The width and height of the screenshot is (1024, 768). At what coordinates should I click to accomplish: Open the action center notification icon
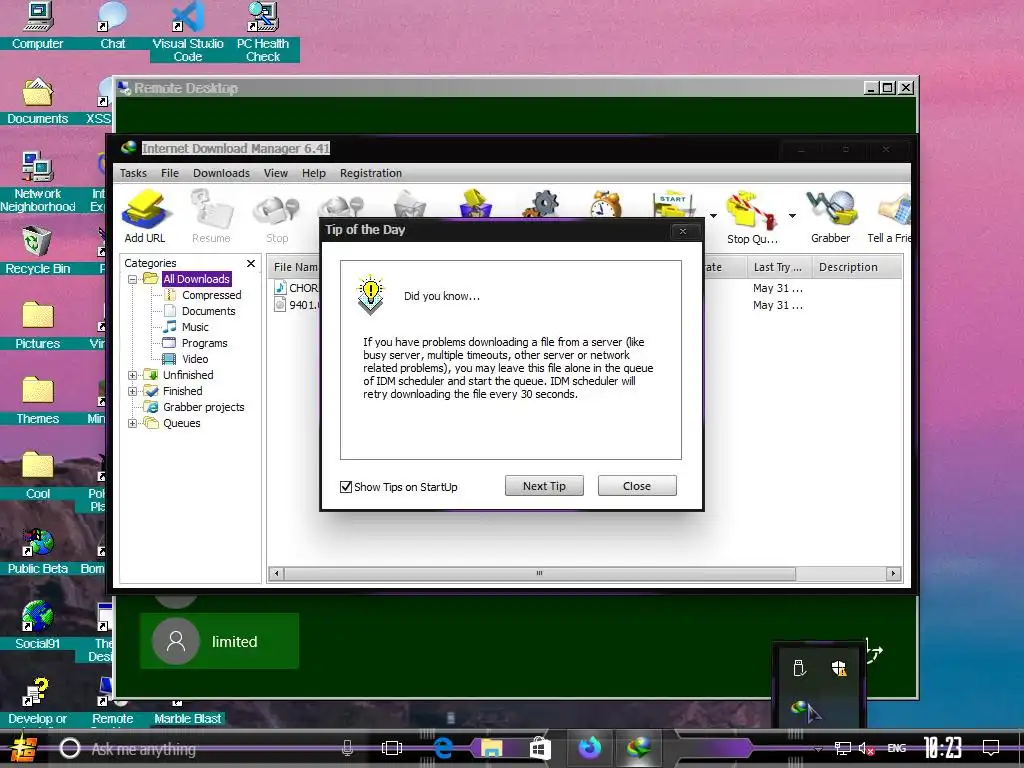pos(991,748)
